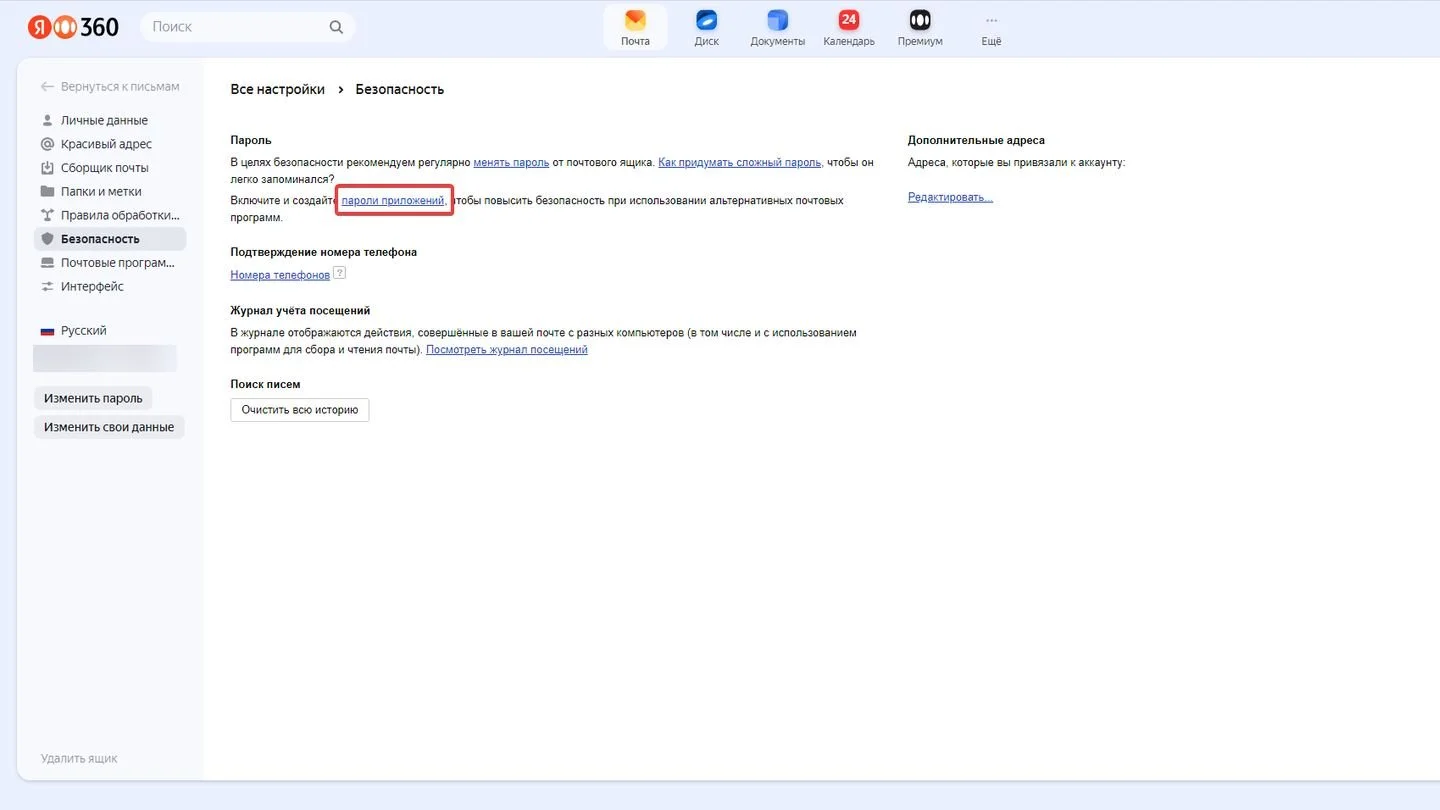This screenshot has width=1440, height=810.
Task: Click the person icon for Личные данные
Action: pos(47,120)
